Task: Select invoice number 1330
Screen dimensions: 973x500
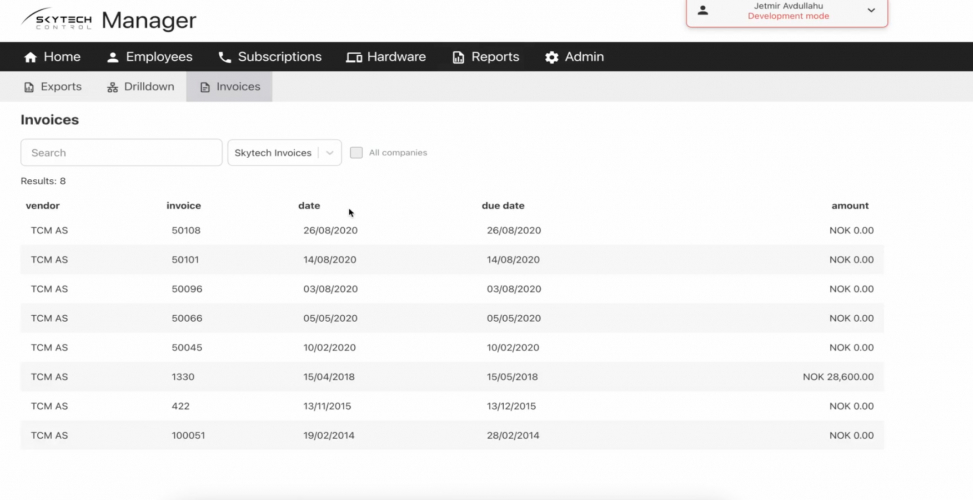Action: coord(183,377)
